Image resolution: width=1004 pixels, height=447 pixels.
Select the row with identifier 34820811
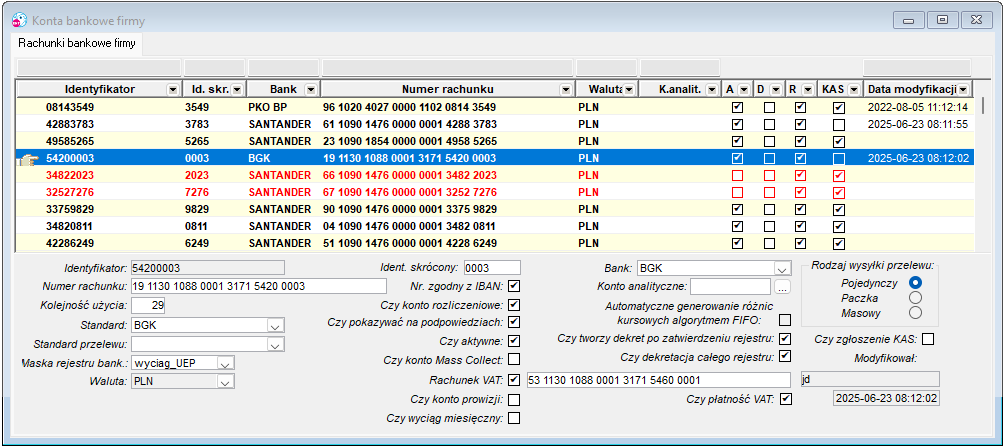pyautogui.click(x=496, y=226)
